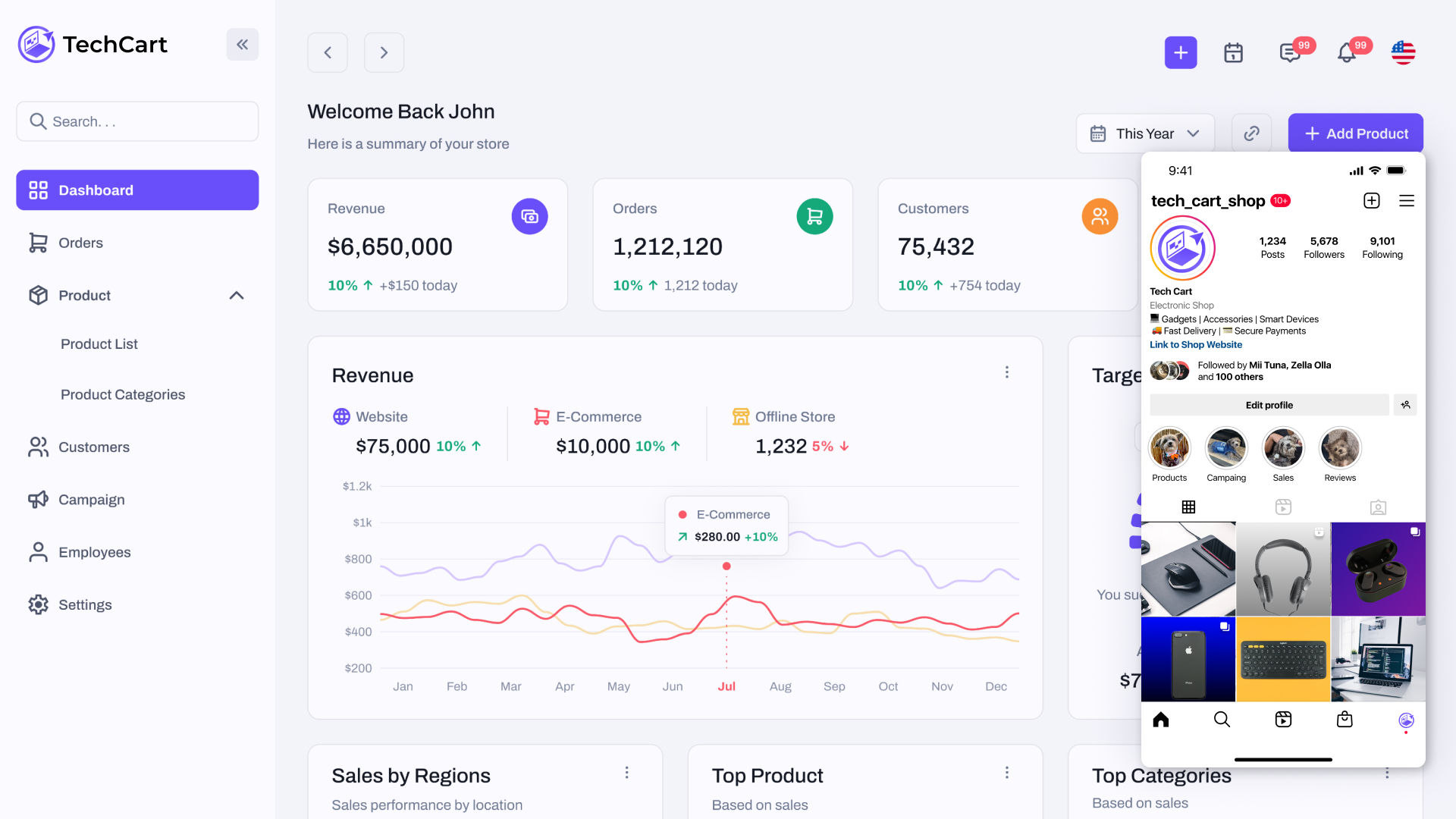
Task: Switch to the tagged posts tab
Action: tap(1378, 507)
